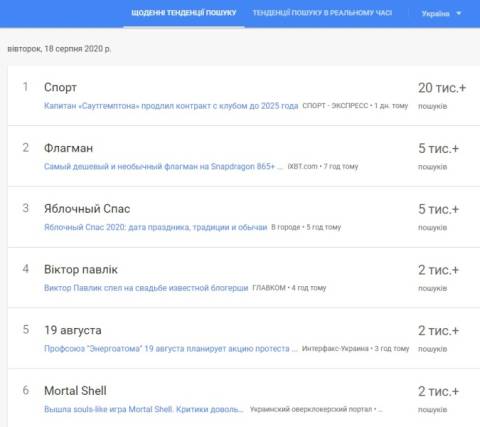The image size is (480, 427).
Task: Open the Mortal Shell souls-like game article
Action: coord(144,409)
